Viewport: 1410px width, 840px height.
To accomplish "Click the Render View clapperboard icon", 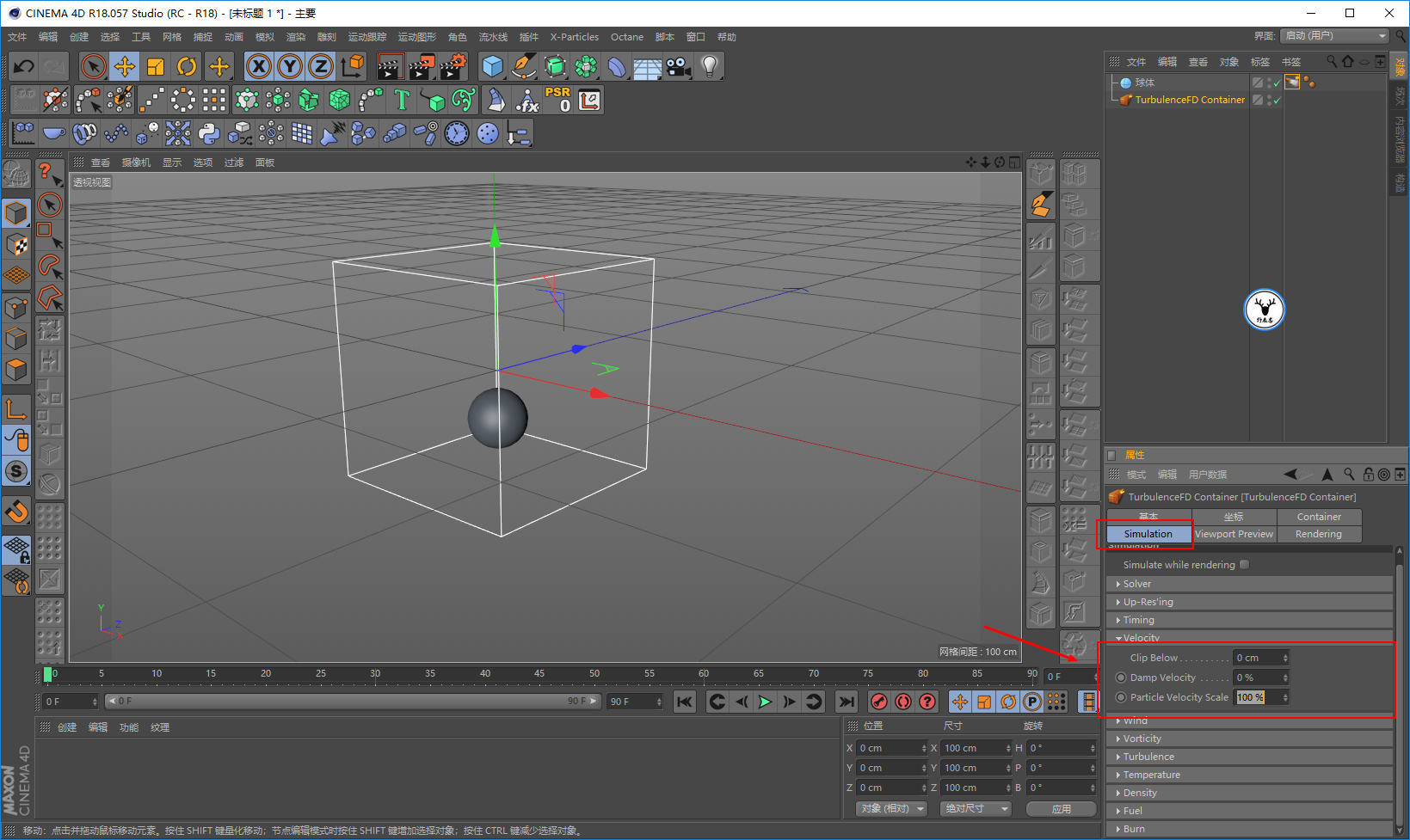I will coord(391,66).
